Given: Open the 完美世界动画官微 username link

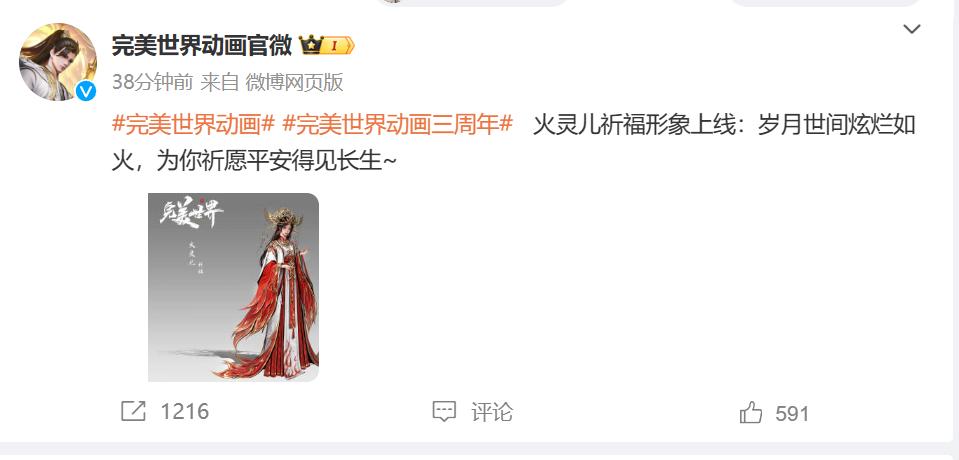Looking at the screenshot, I should pos(202,45).
